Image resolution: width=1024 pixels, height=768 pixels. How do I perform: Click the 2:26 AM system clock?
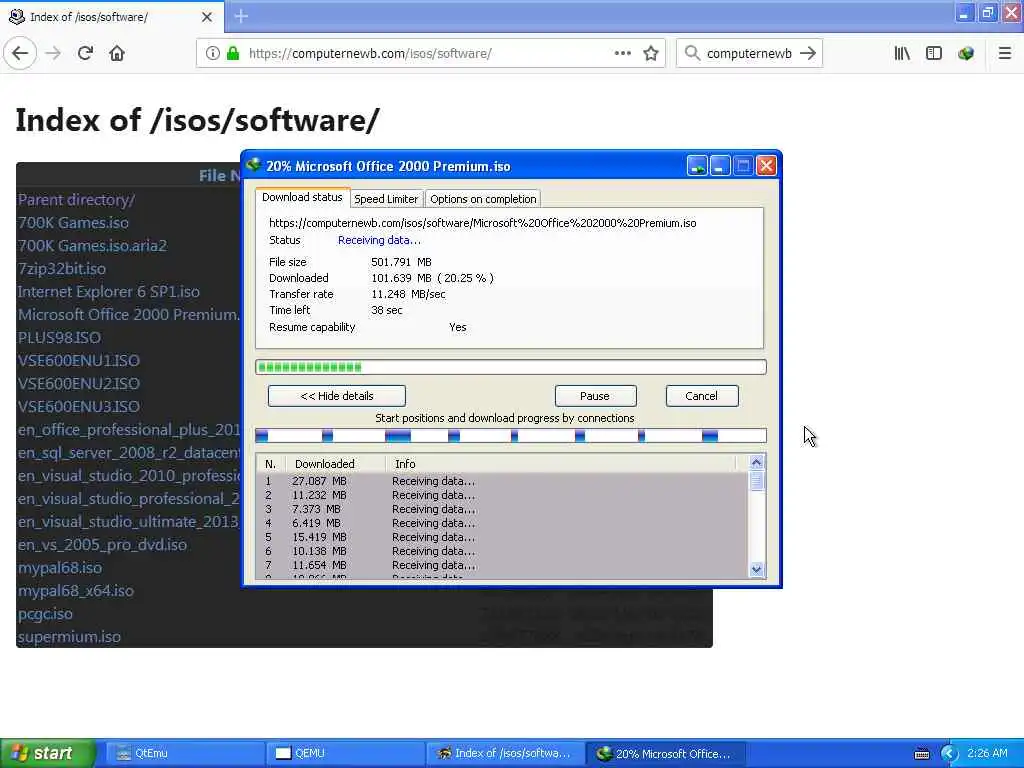(987, 754)
